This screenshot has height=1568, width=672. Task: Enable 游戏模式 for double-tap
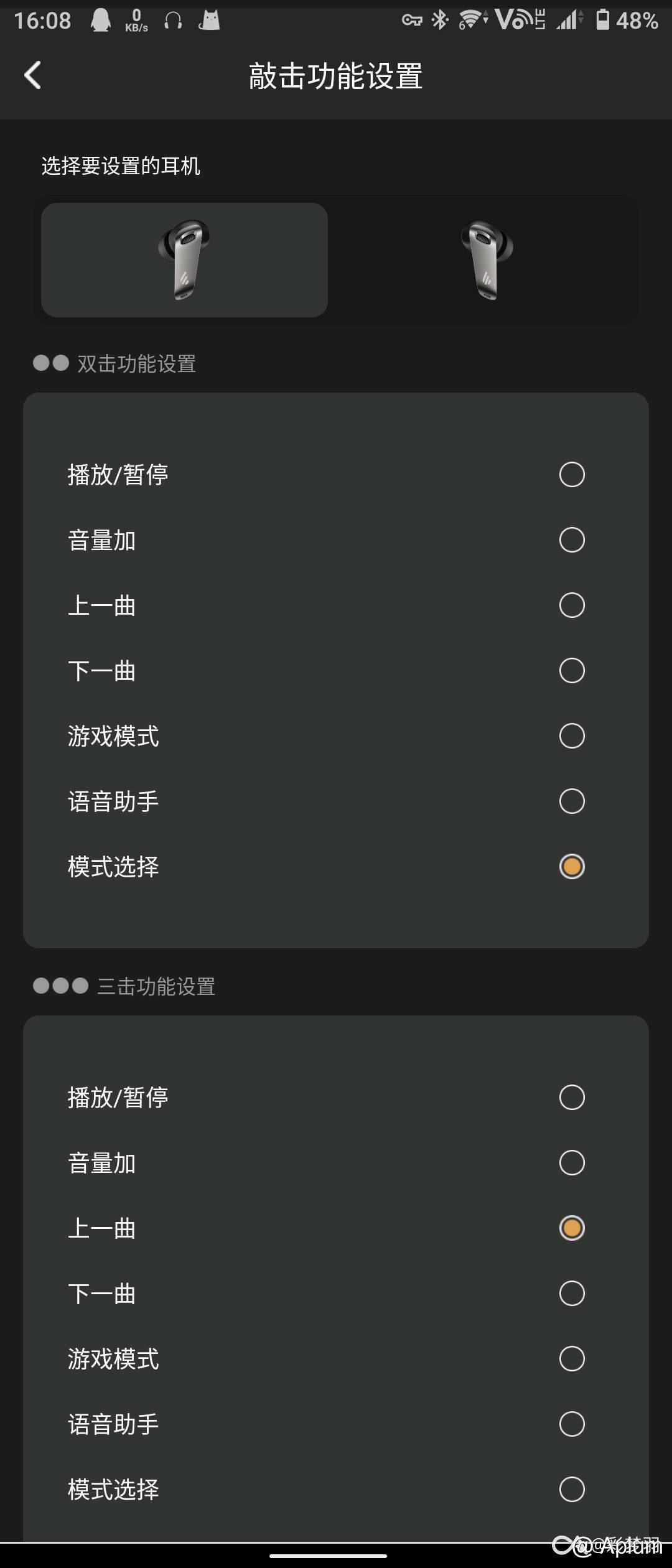click(x=572, y=736)
